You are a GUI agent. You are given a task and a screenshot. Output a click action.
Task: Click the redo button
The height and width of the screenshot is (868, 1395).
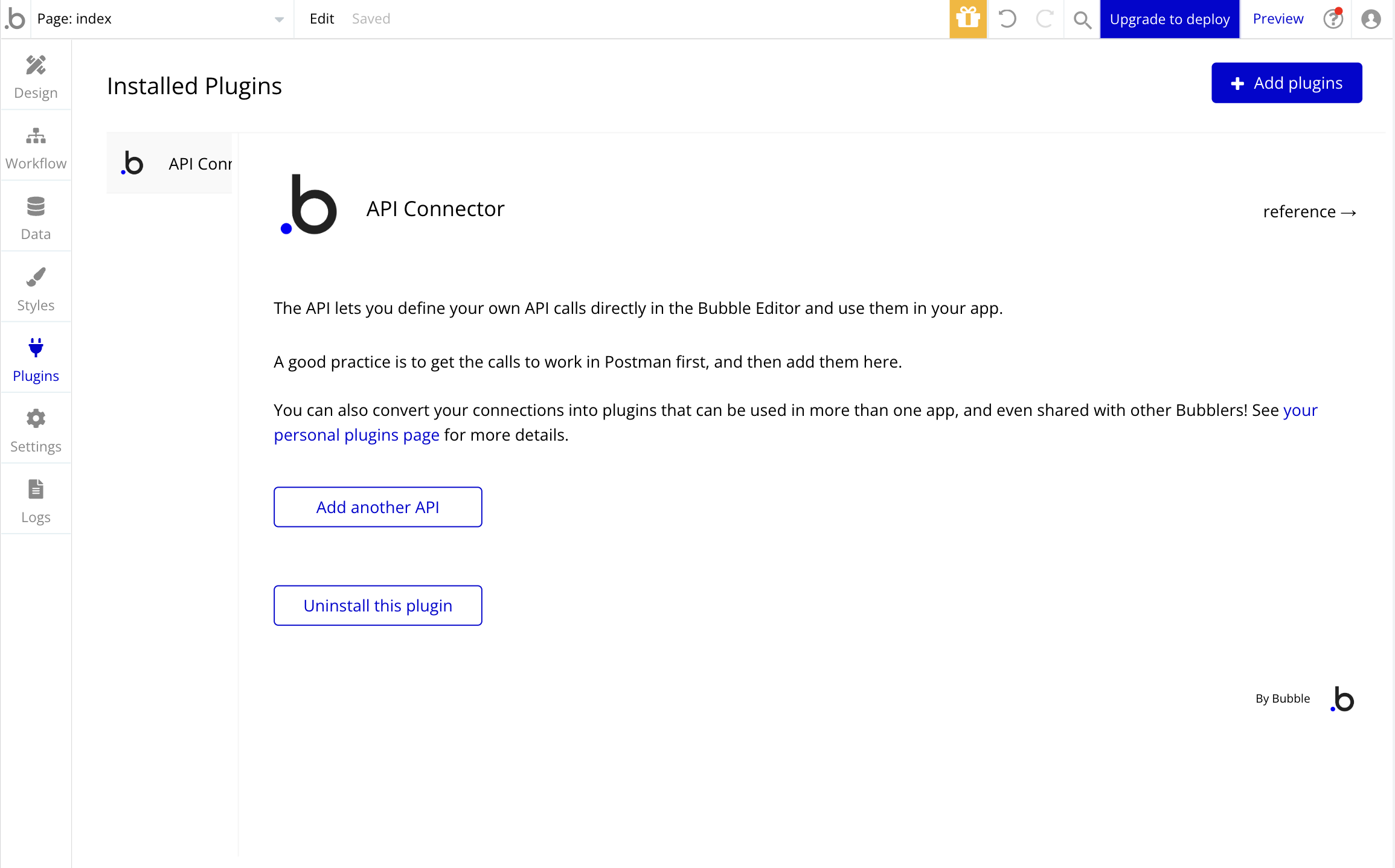(1045, 18)
